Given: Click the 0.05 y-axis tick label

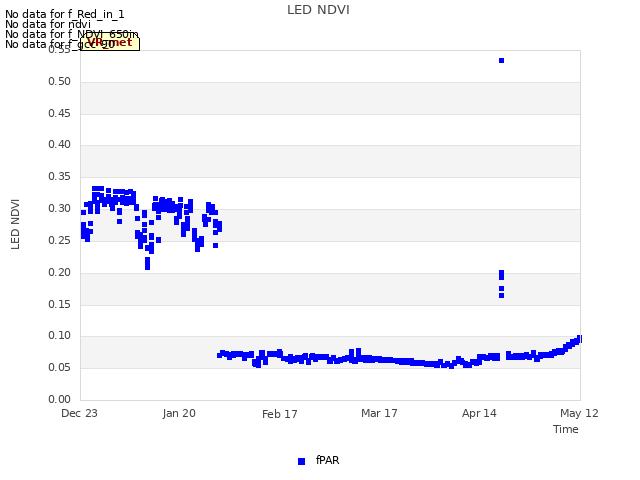Looking at the screenshot, I should click(x=60, y=367).
